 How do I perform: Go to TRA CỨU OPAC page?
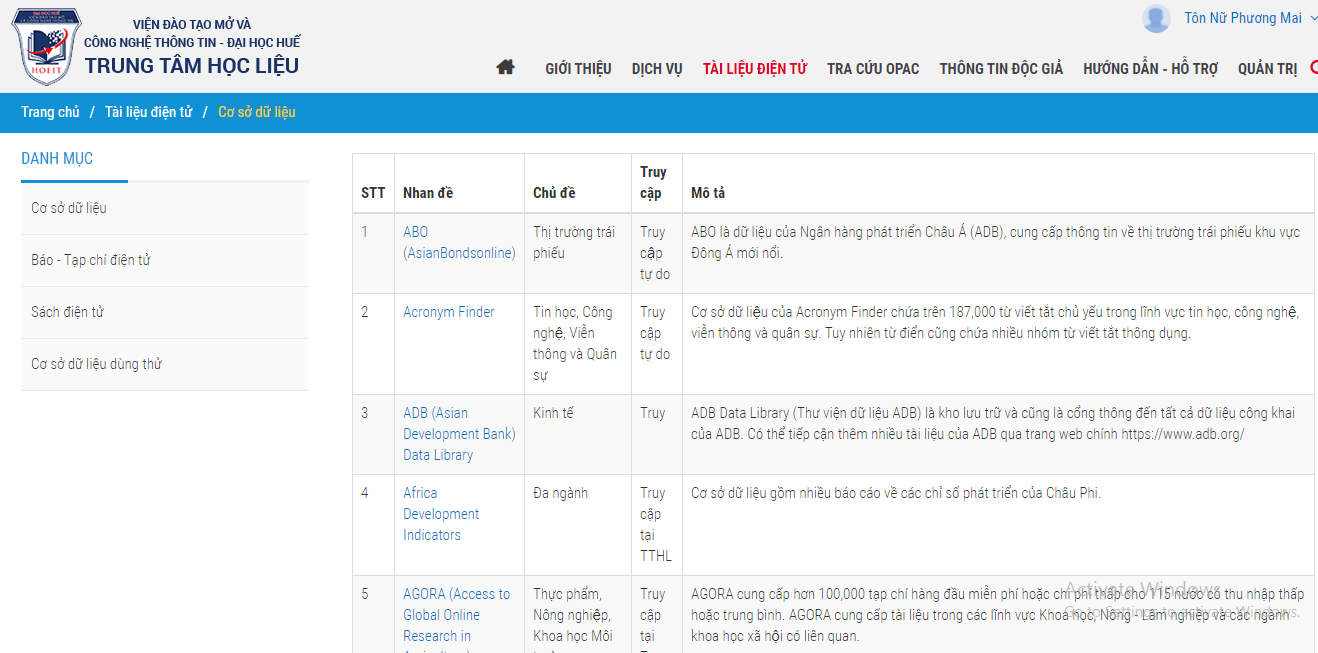(873, 69)
